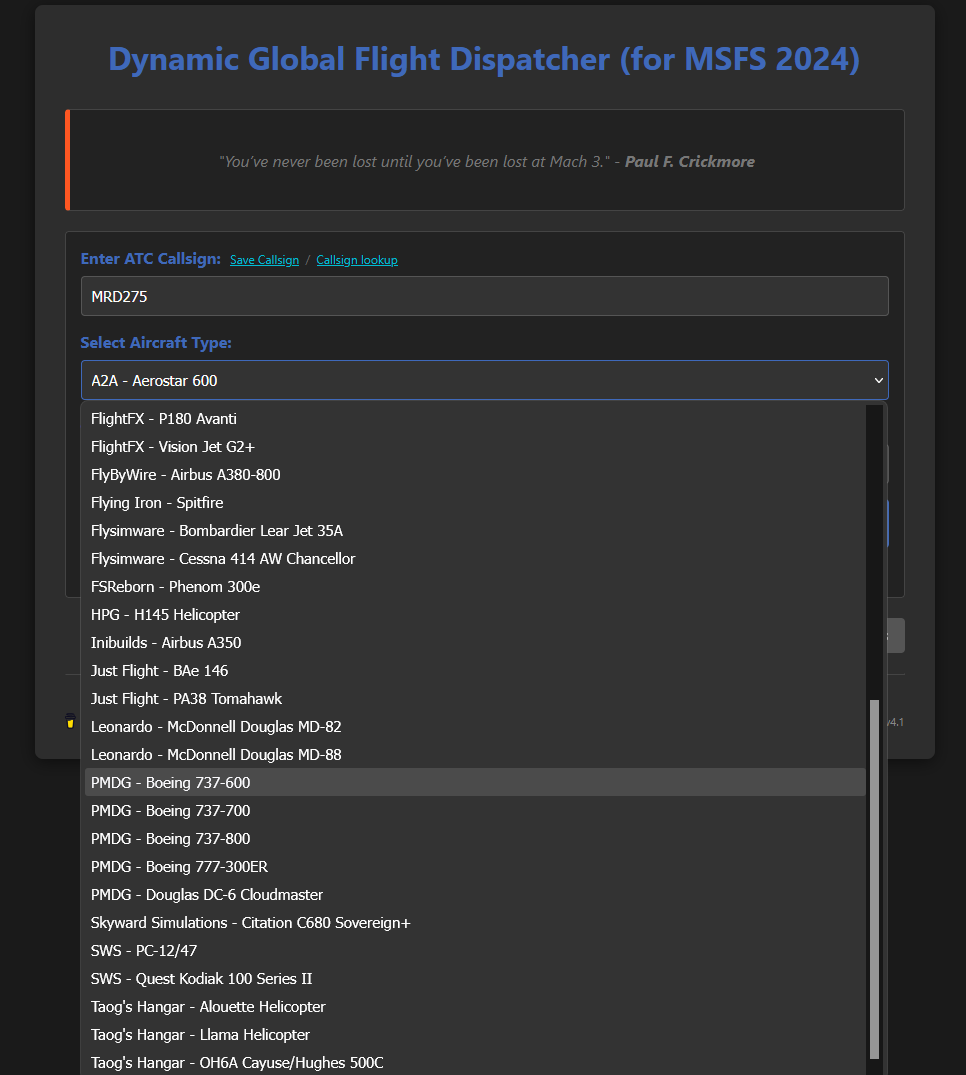Choose Just Flight - BAe 146

coord(475,671)
